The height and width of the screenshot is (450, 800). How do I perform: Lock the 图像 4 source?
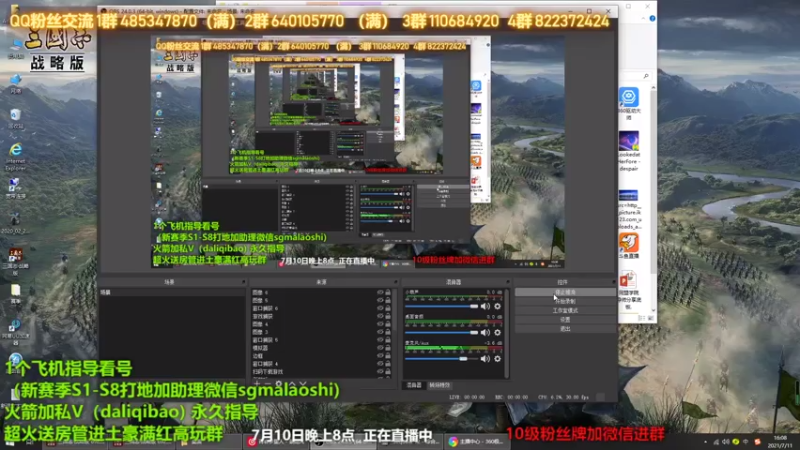tap(388, 324)
